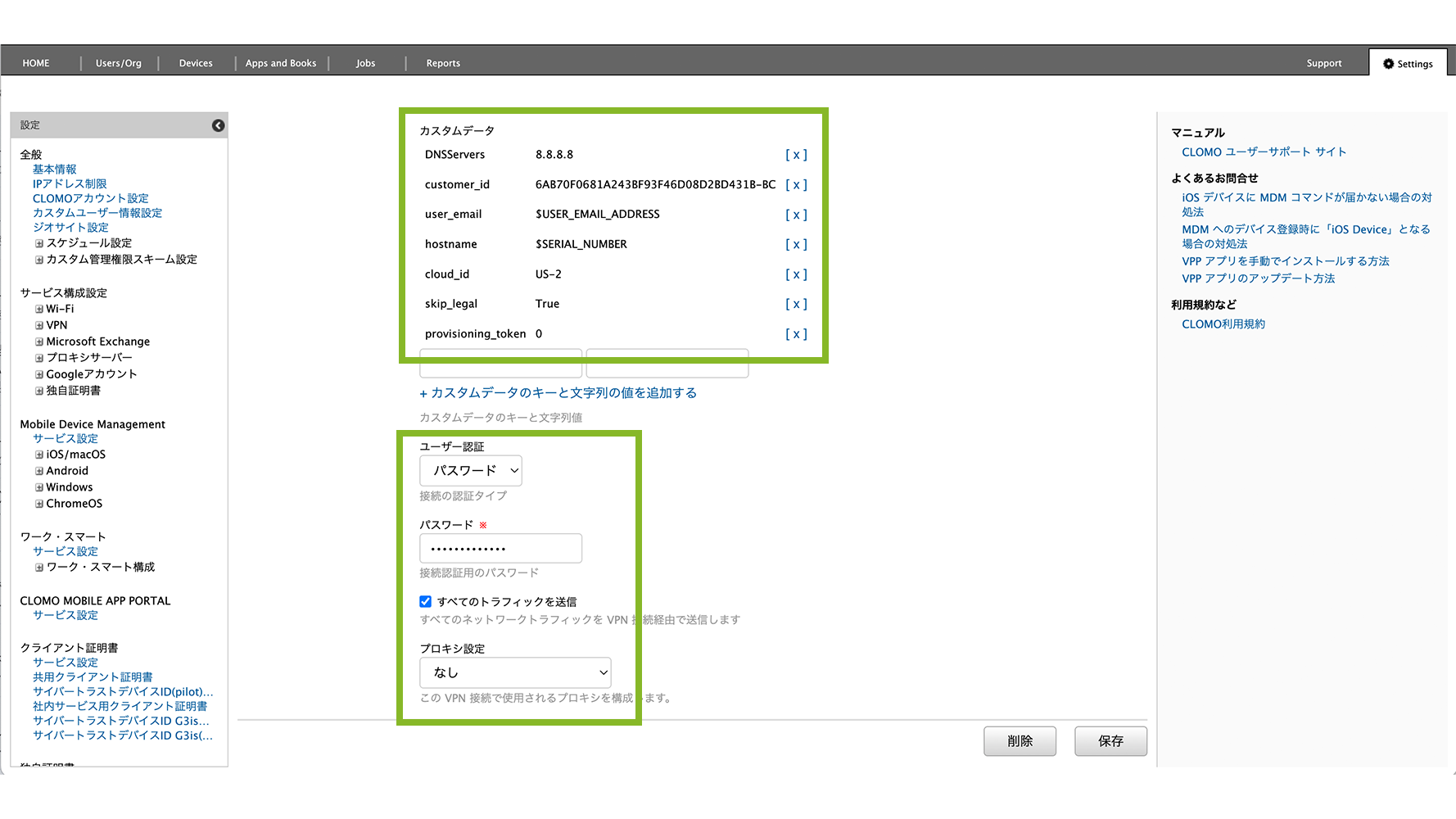Remove the DNSServers custom data entry

795,155
